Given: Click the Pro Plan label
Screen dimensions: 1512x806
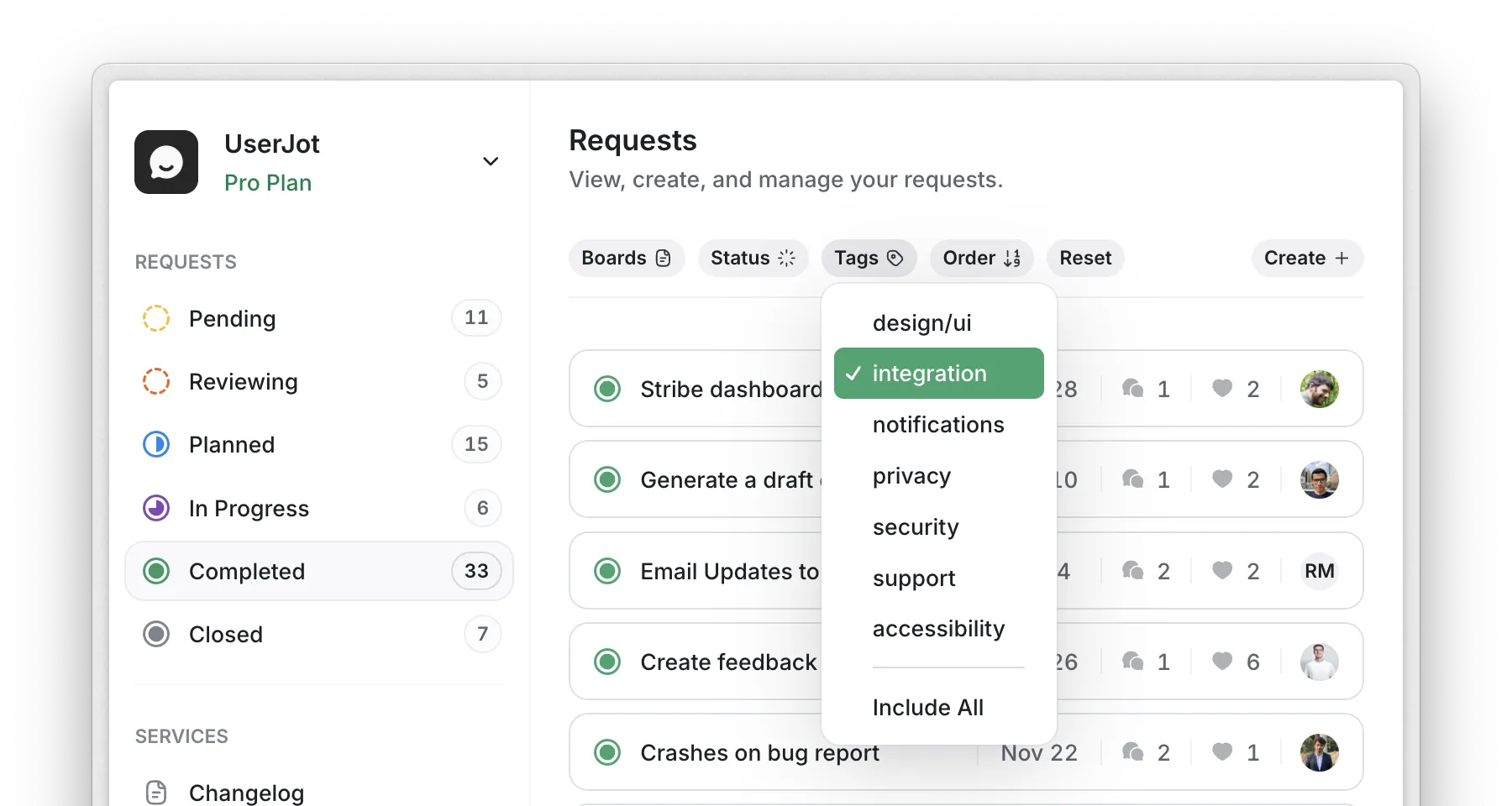Looking at the screenshot, I should pyautogui.click(x=268, y=183).
